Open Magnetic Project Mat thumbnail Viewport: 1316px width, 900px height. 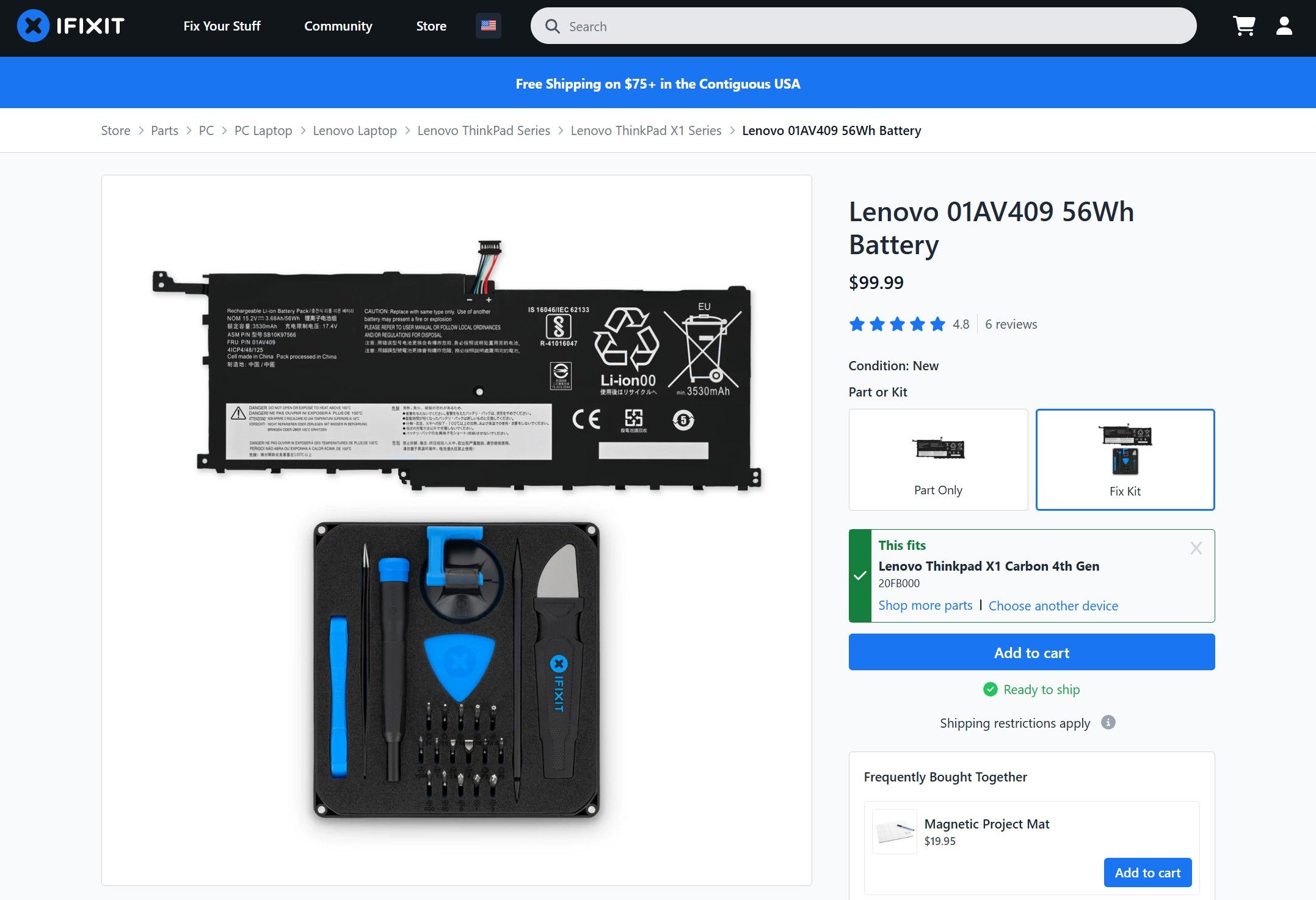coord(894,832)
